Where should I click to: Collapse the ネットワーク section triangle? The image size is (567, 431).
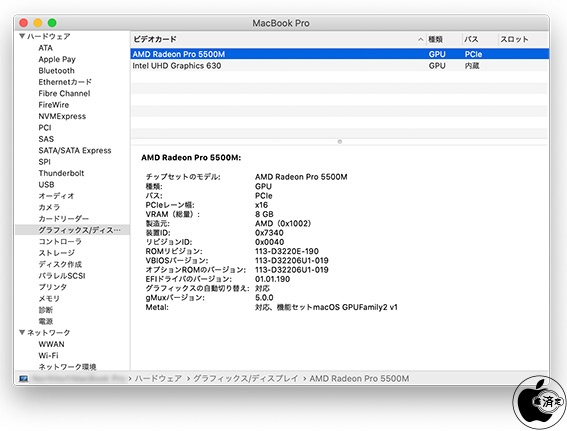(x=22, y=332)
